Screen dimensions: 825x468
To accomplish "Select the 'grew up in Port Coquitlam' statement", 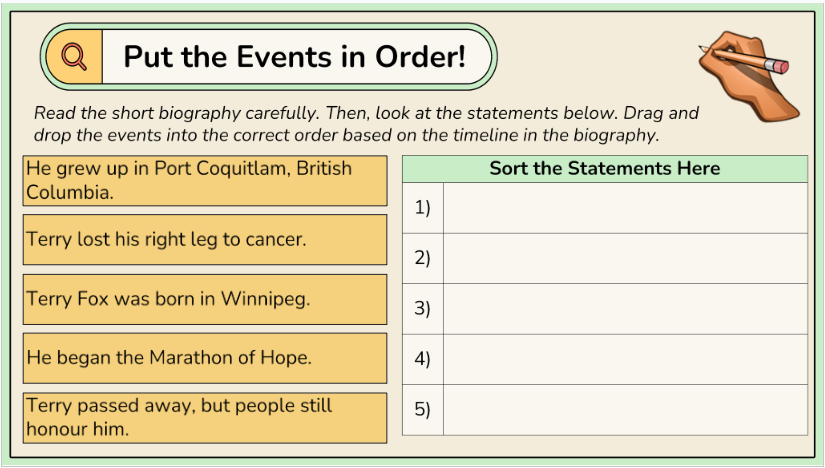I will (x=204, y=180).
